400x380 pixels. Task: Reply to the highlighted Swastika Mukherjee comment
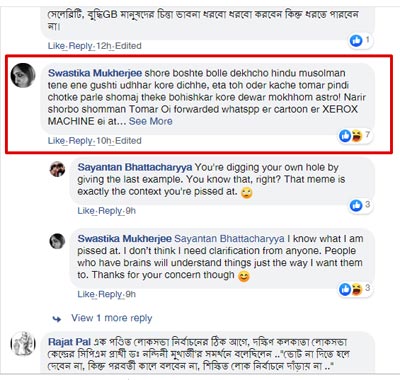click(81, 141)
